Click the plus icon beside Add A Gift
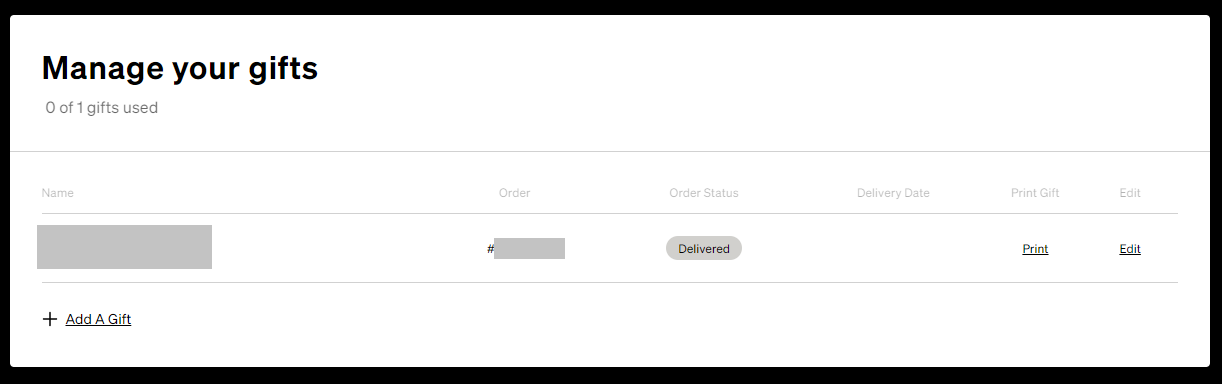 (50, 320)
